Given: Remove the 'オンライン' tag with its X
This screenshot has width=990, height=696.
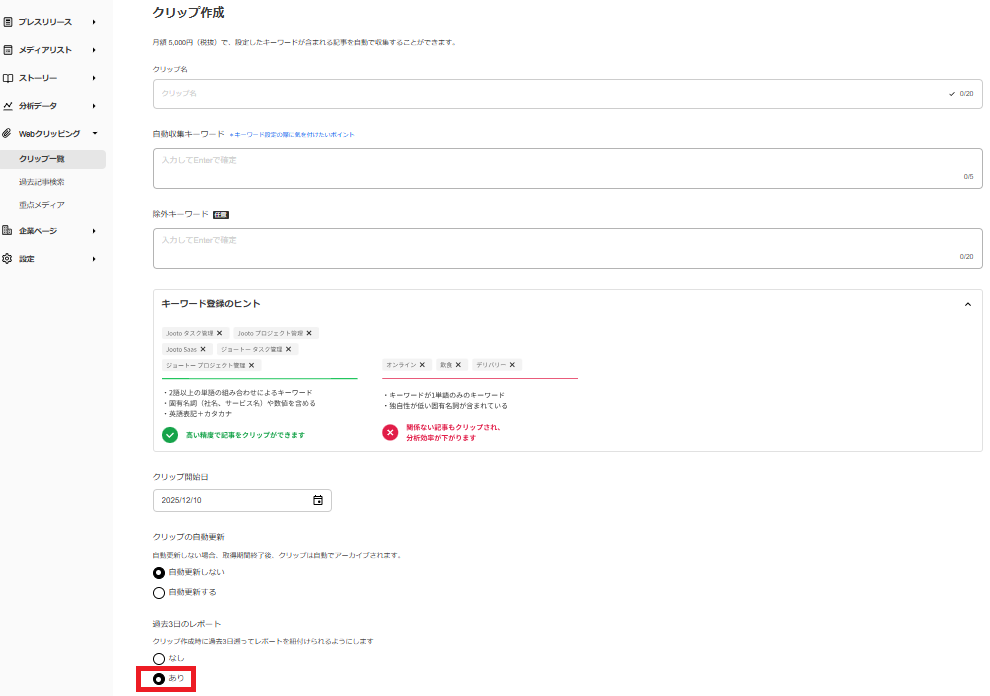Looking at the screenshot, I should (x=422, y=365).
